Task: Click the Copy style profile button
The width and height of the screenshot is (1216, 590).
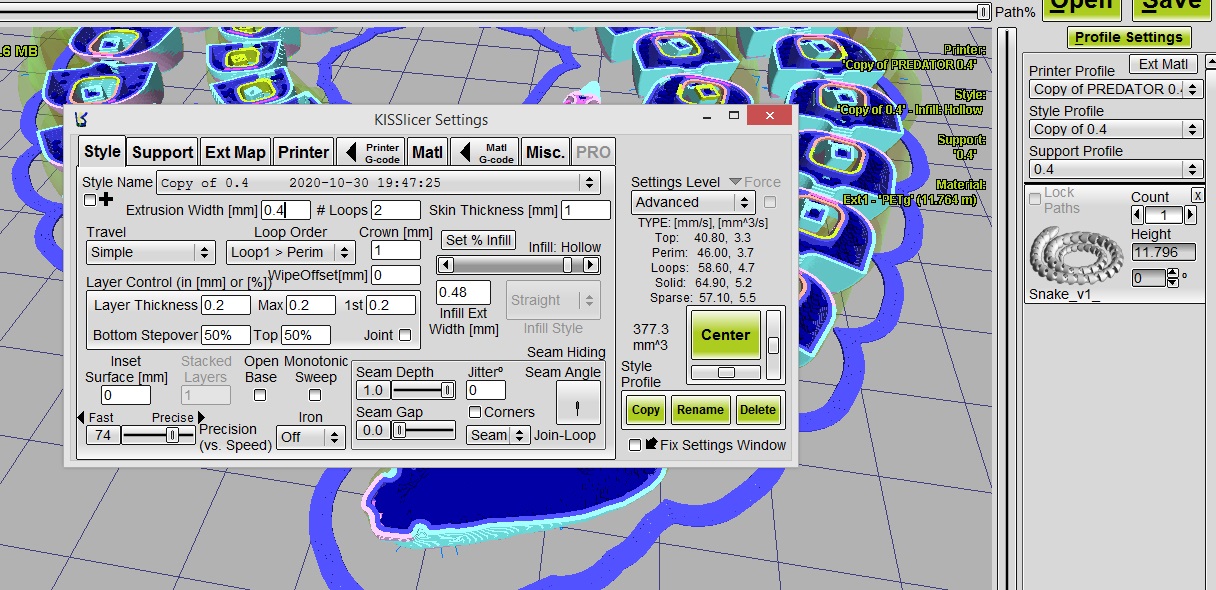Action: (646, 409)
